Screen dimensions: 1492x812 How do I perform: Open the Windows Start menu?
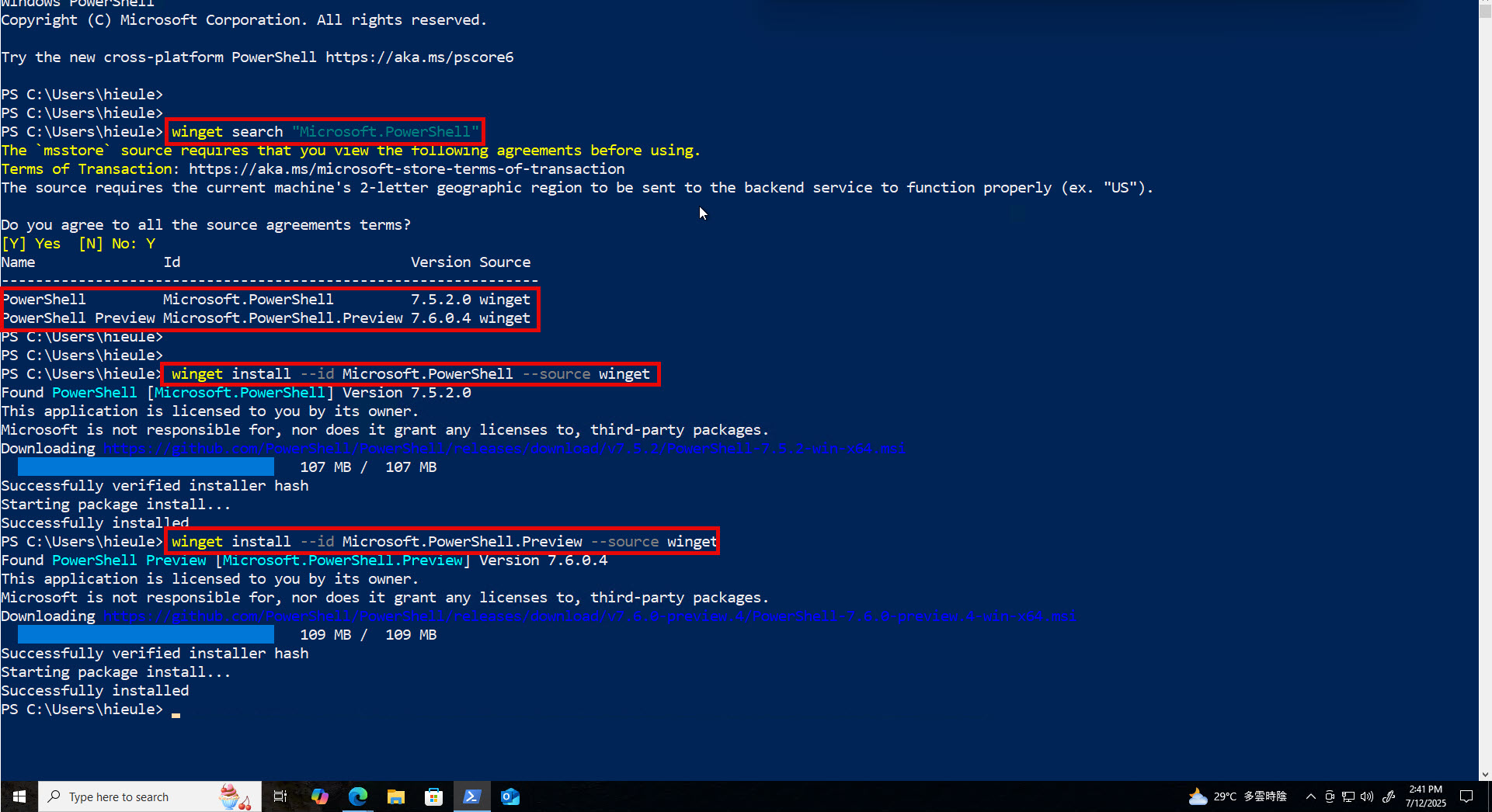click(19, 796)
